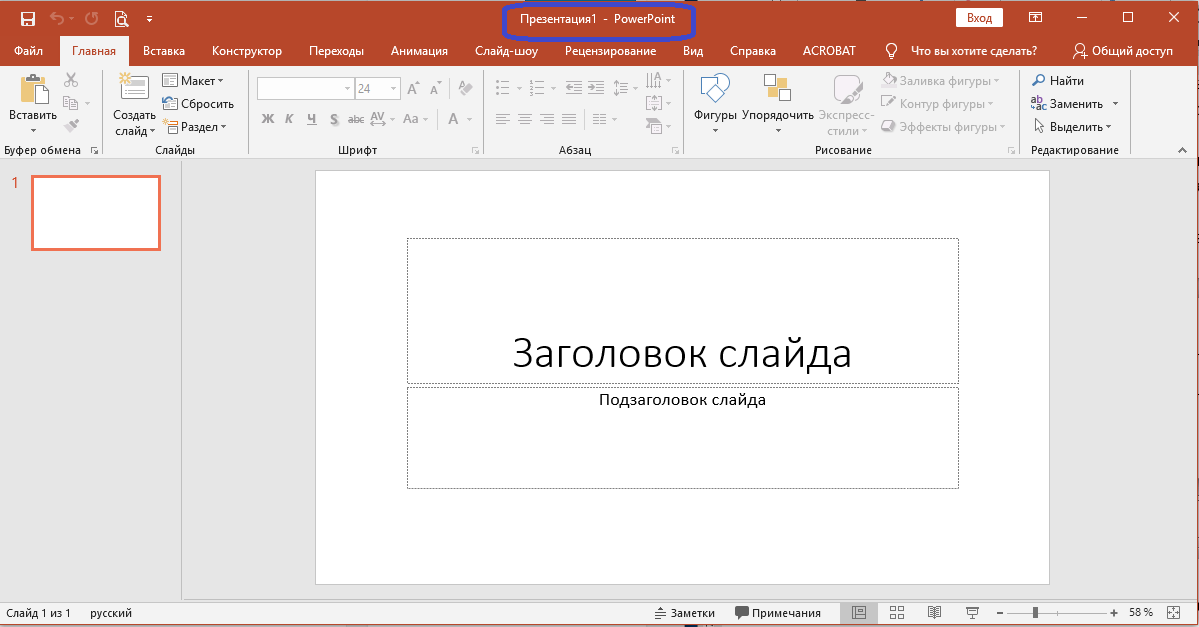Expand the Section (Раздел) dropdown
1199x627 pixels.
click(201, 127)
